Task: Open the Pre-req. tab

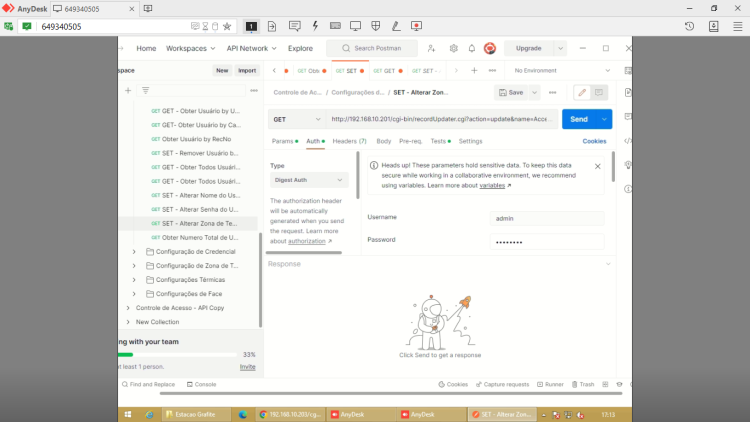Action: (410, 141)
